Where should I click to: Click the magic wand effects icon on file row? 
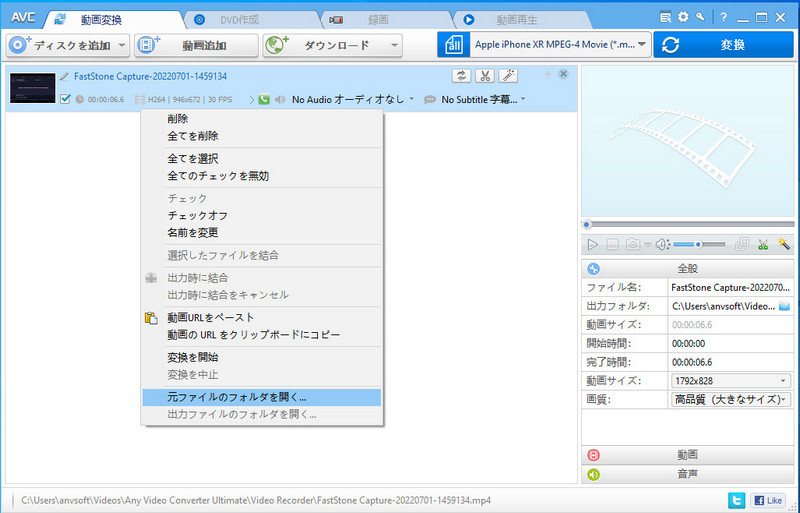point(508,76)
